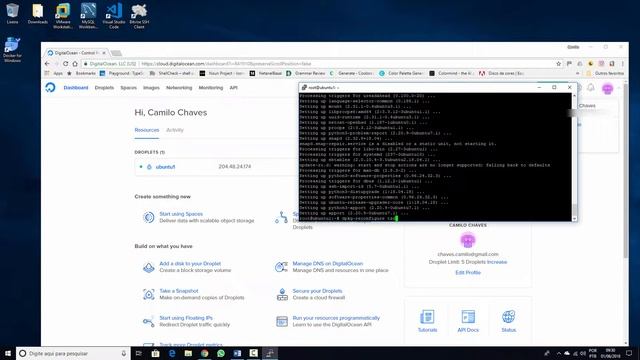Click the DigitalOcean logo in navbar
This screenshot has width=640, height=360.
(50, 87)
